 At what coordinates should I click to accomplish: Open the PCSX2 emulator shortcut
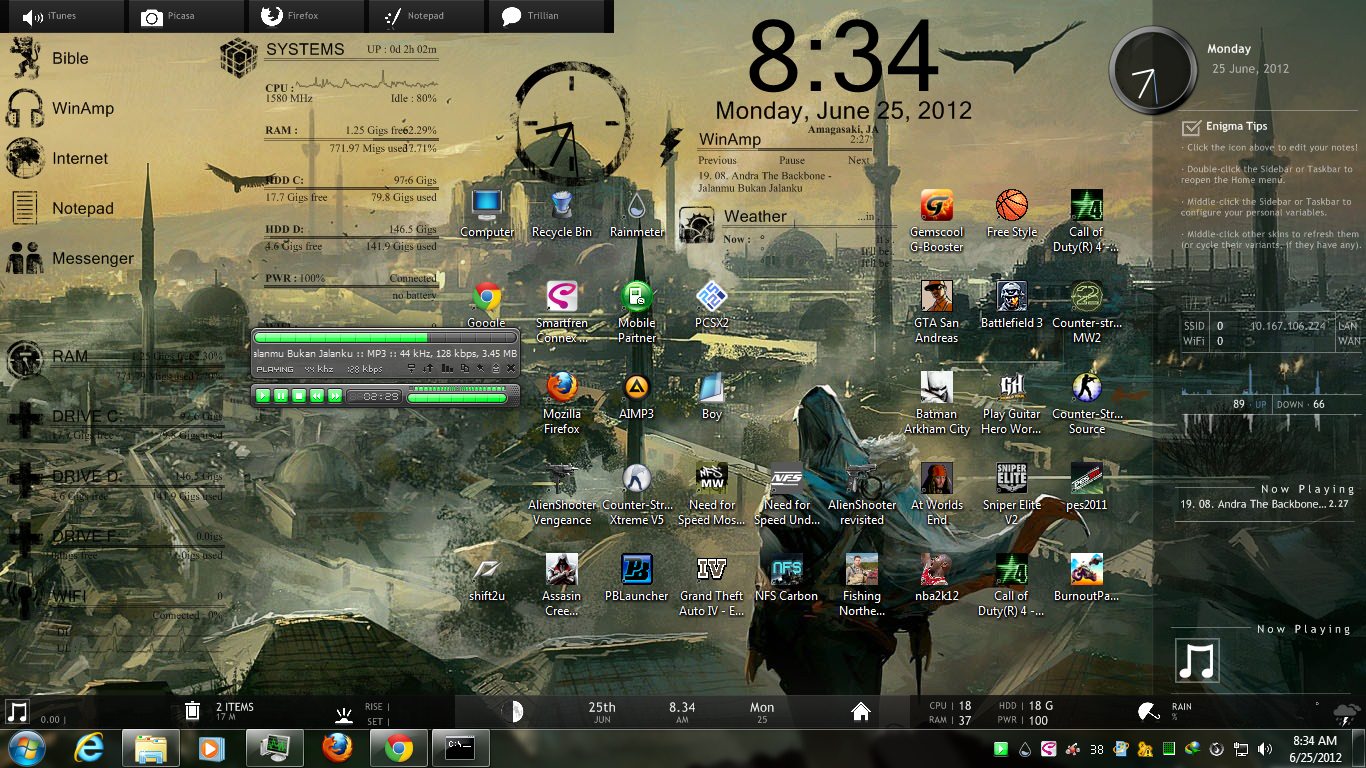pyautogui.click(x=712, y=305)
